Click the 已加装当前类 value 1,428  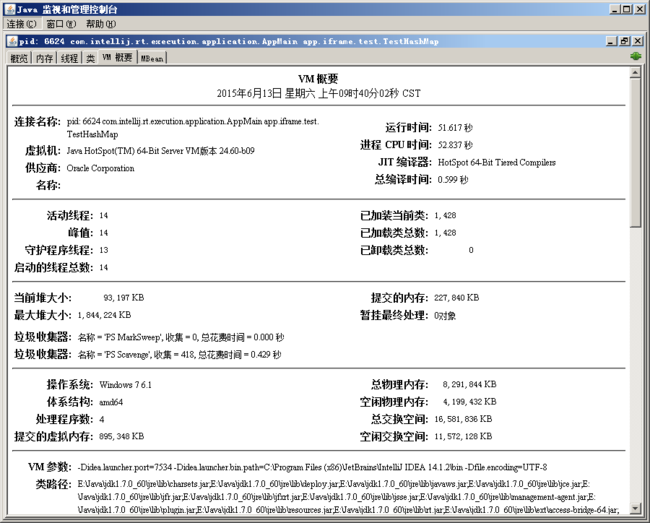pyautogui.click(x=445, y=215)
